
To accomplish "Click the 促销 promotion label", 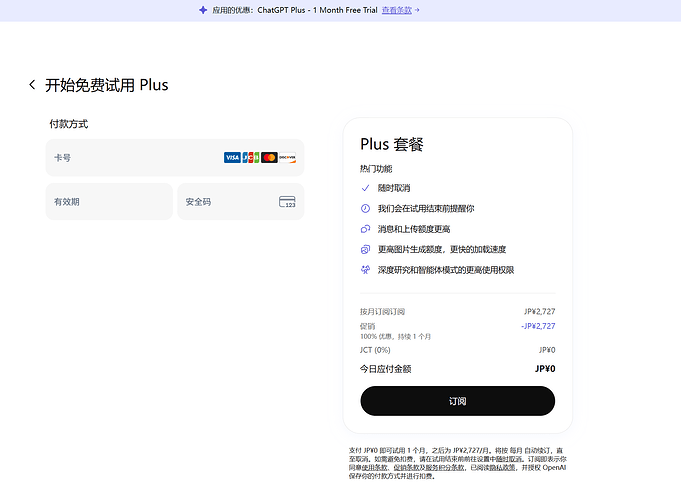I will (367, 326).
